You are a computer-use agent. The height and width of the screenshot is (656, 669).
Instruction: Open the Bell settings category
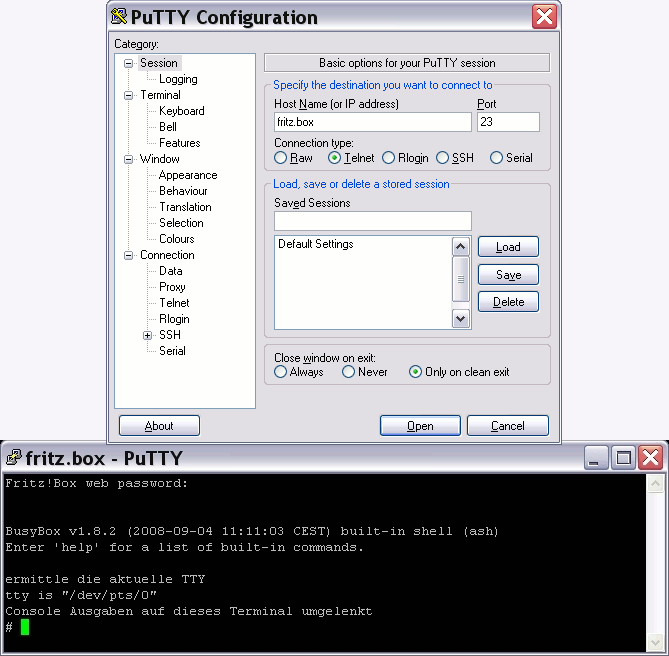[168, 127]
